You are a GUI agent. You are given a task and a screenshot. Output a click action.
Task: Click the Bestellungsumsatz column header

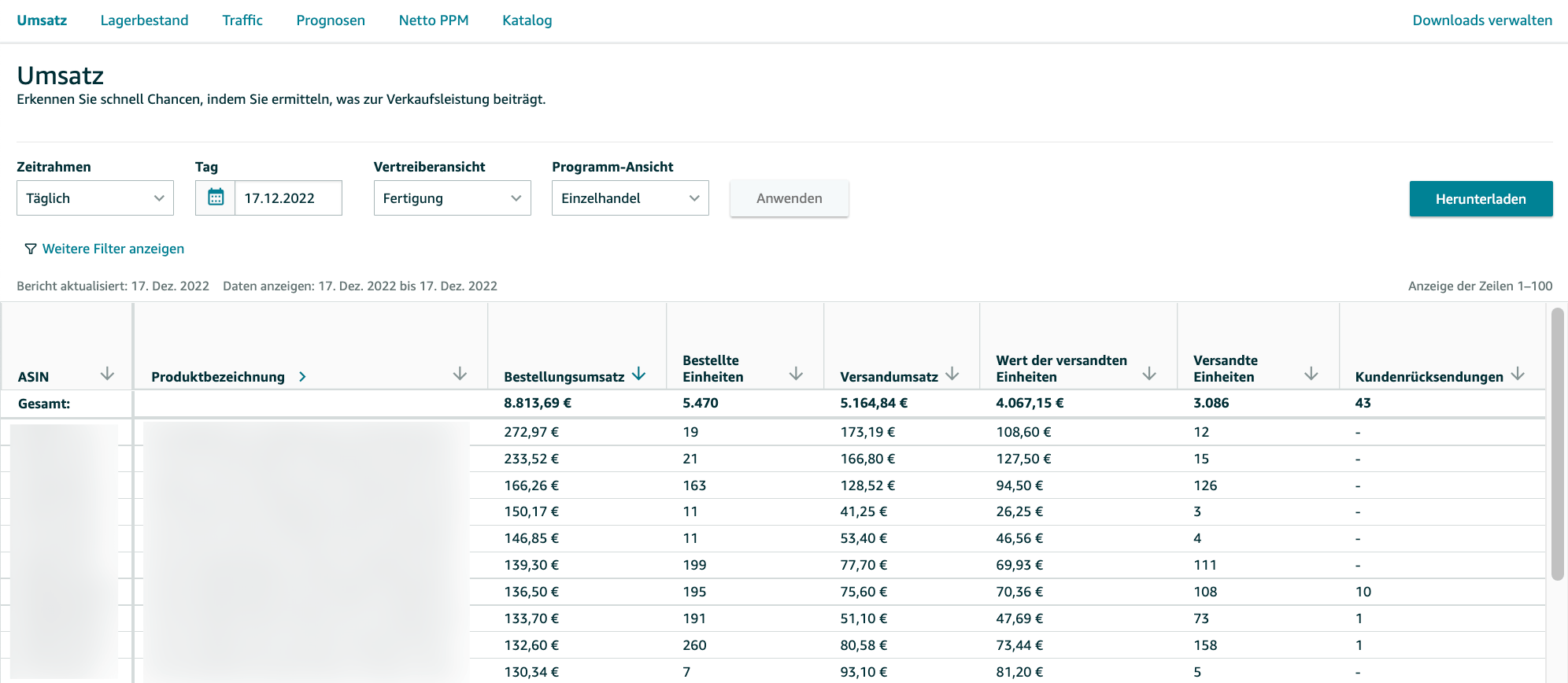pos(564,377)
